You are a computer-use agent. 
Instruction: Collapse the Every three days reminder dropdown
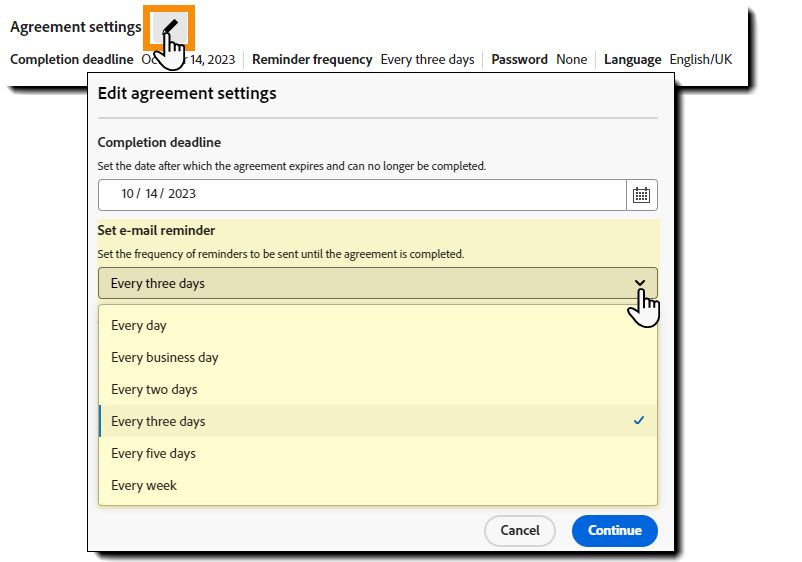[377, 283]
